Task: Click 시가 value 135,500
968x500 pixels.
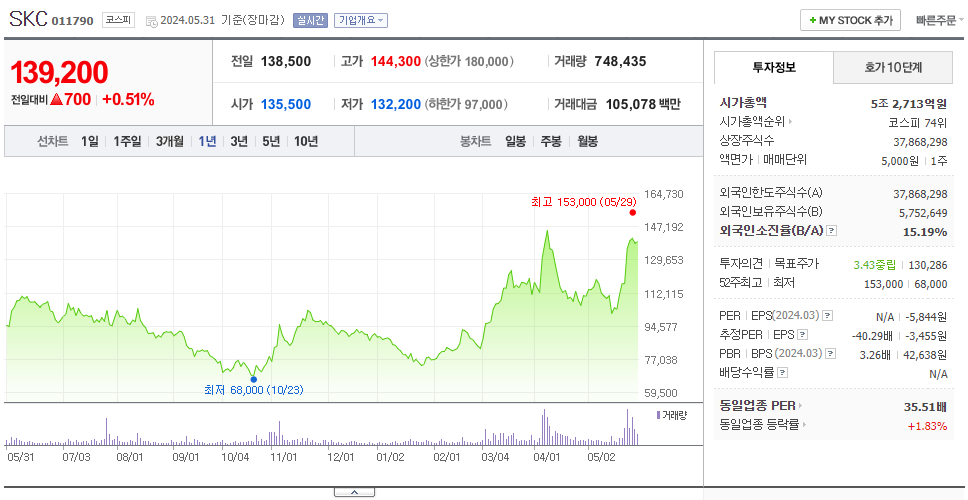Action: coord(286,104)
